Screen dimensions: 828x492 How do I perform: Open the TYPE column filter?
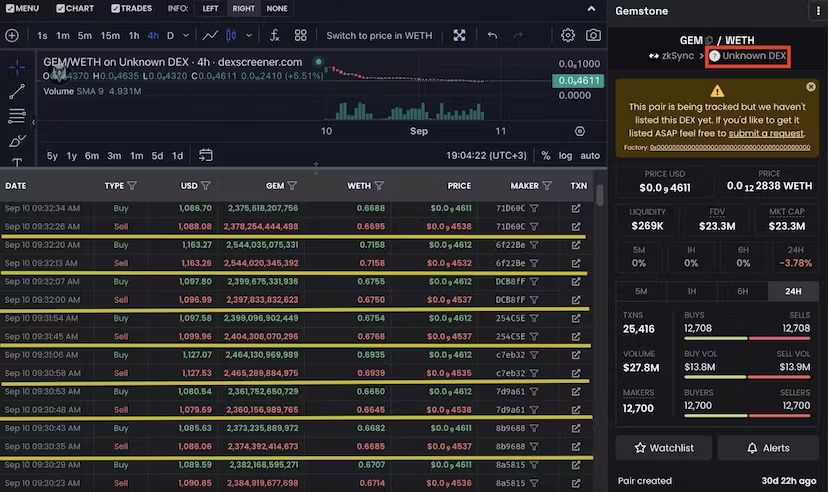(x=132, y=186)
